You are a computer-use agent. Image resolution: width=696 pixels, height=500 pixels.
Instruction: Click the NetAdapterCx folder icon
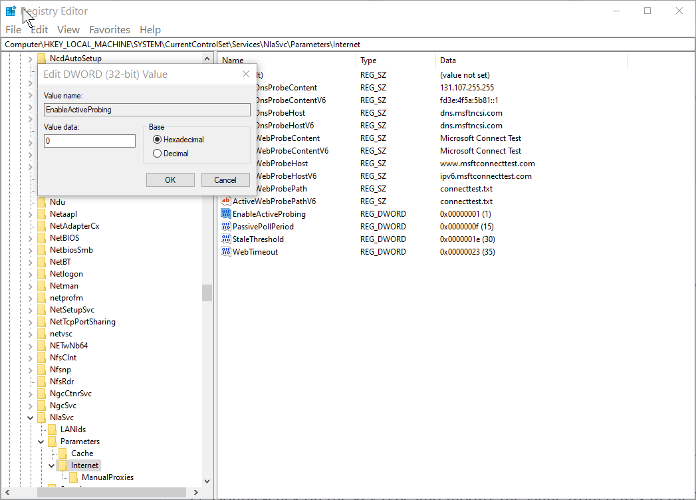(41, 226)
